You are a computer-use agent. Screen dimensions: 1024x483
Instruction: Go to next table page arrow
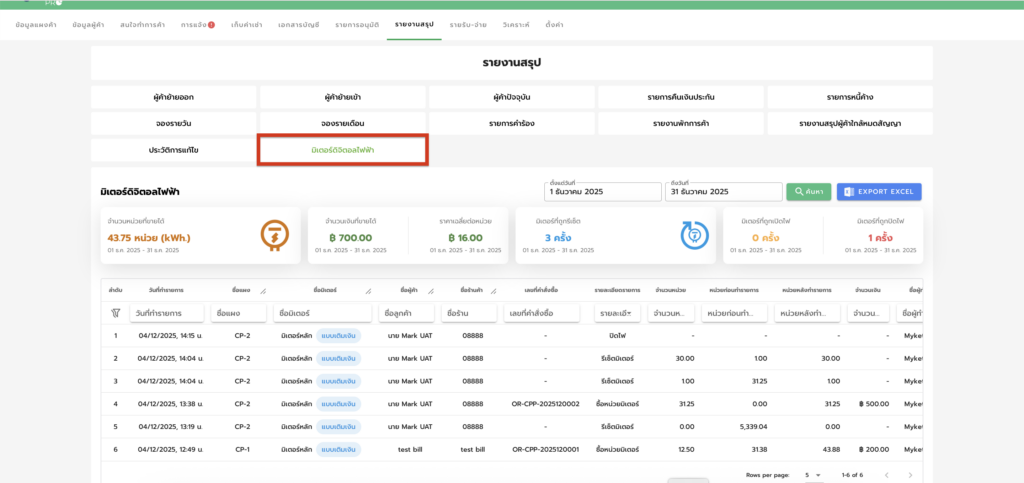909,474
